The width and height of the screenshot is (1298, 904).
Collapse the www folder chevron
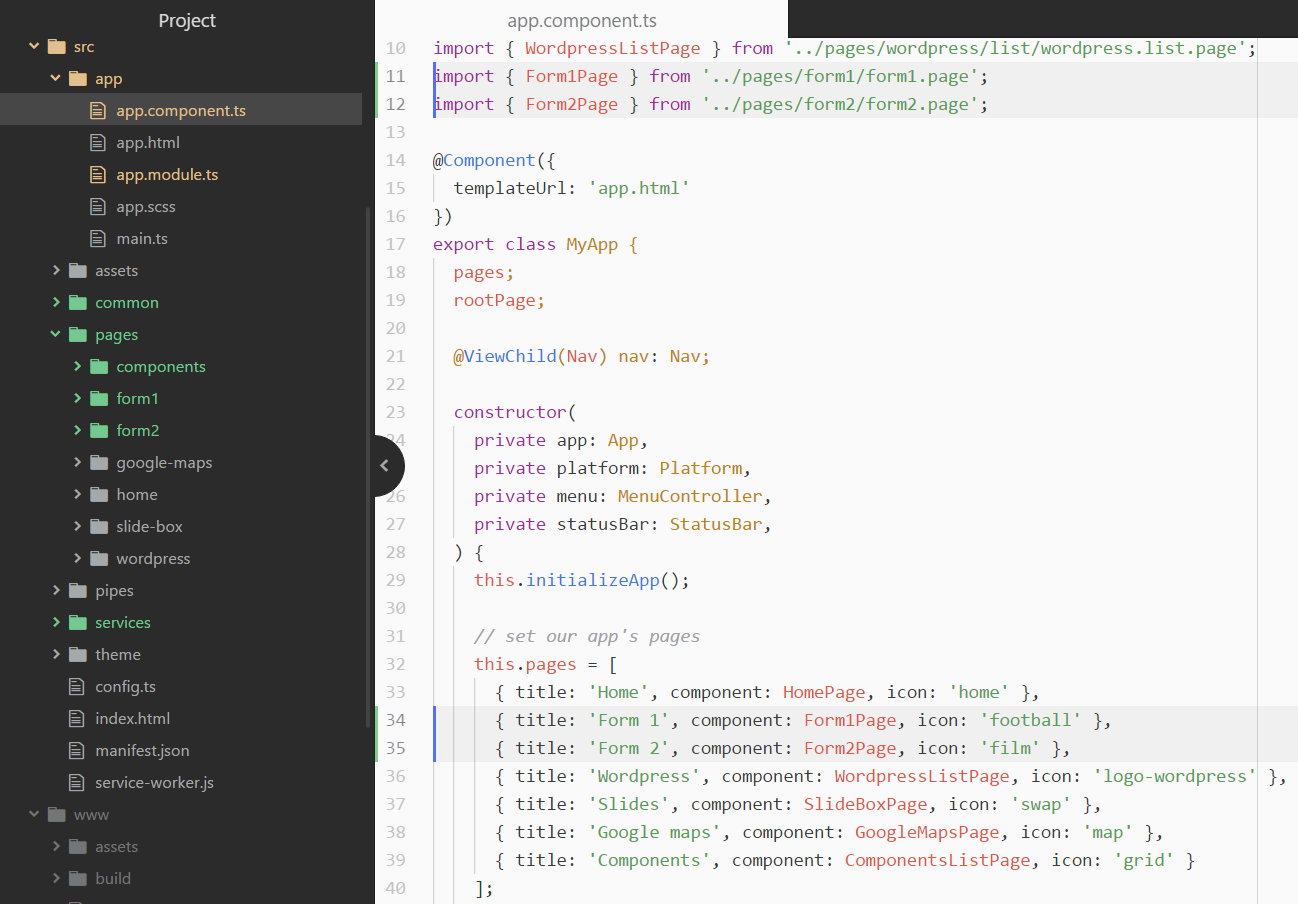(x=35, y=814)
